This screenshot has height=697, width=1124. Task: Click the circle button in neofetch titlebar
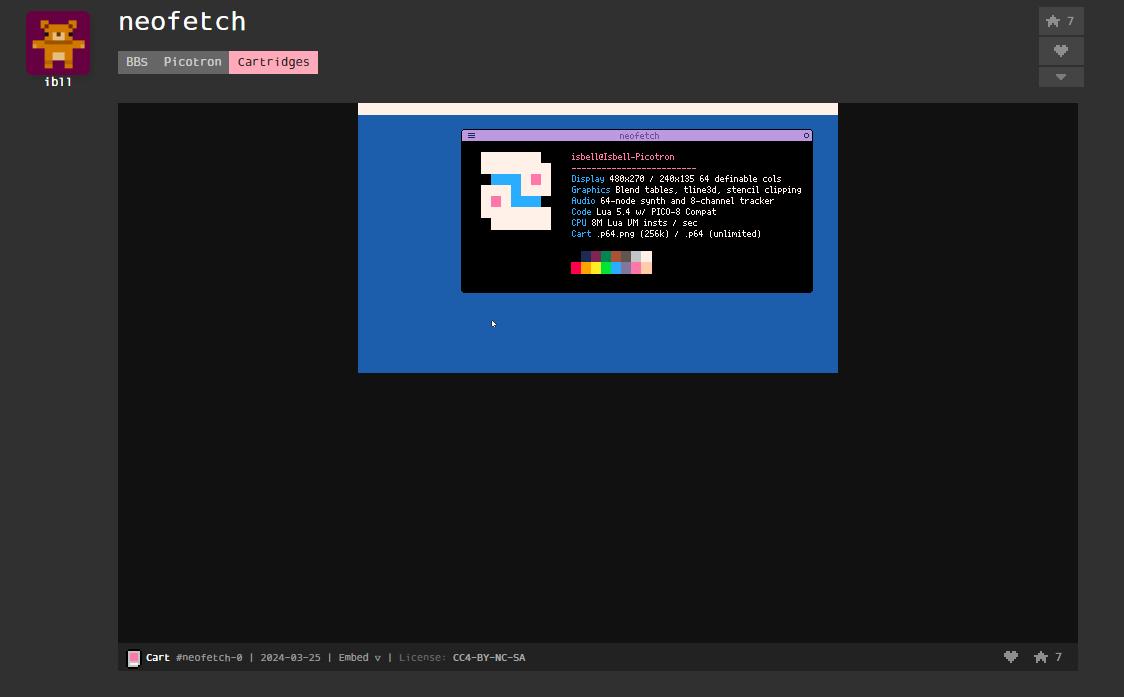806,136
